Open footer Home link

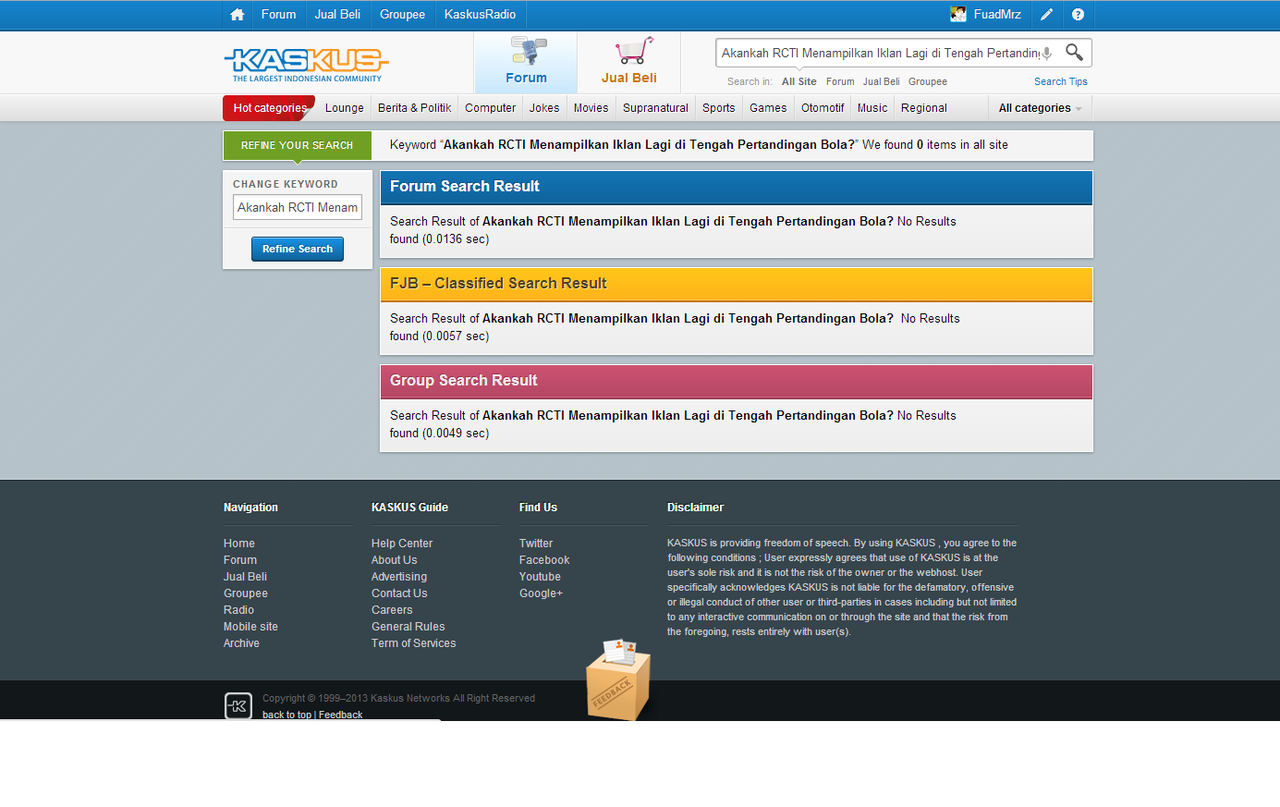[x=239, y=544]
